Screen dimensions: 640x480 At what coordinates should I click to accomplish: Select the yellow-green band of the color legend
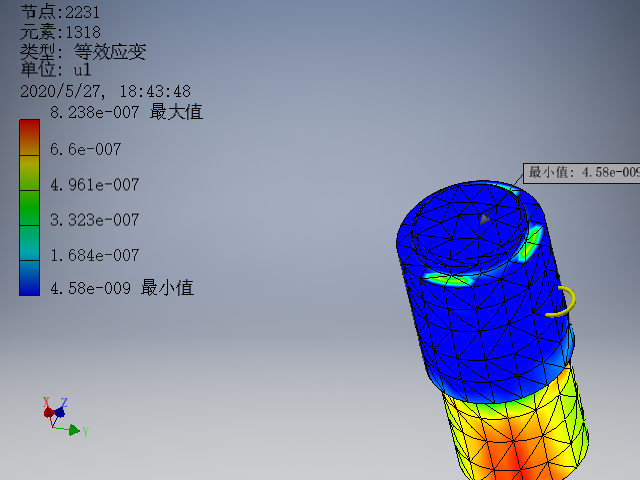pyautogui.click(x=29, y=173)
